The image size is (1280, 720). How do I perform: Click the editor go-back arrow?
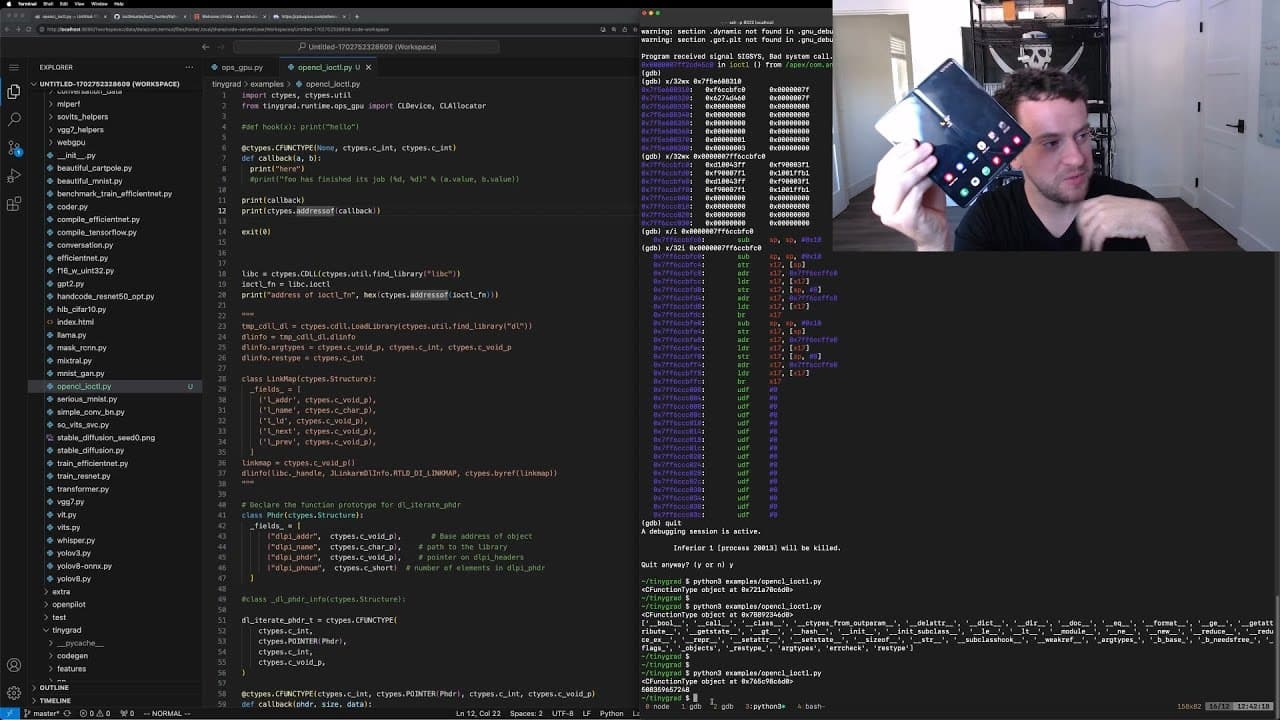[x=206, y=47]
